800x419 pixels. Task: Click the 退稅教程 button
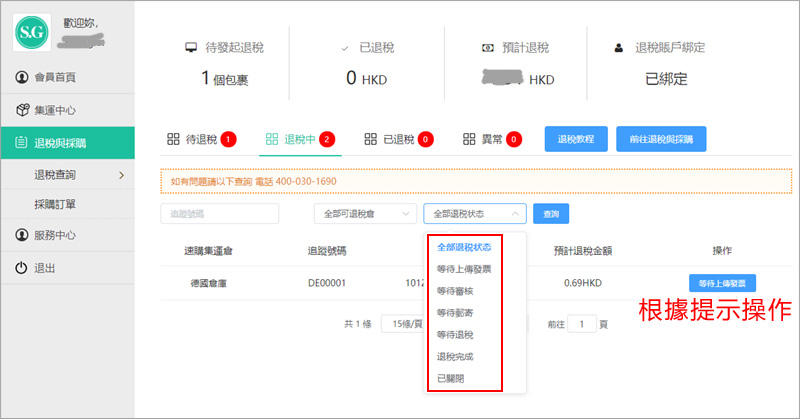tap(575, 139)
